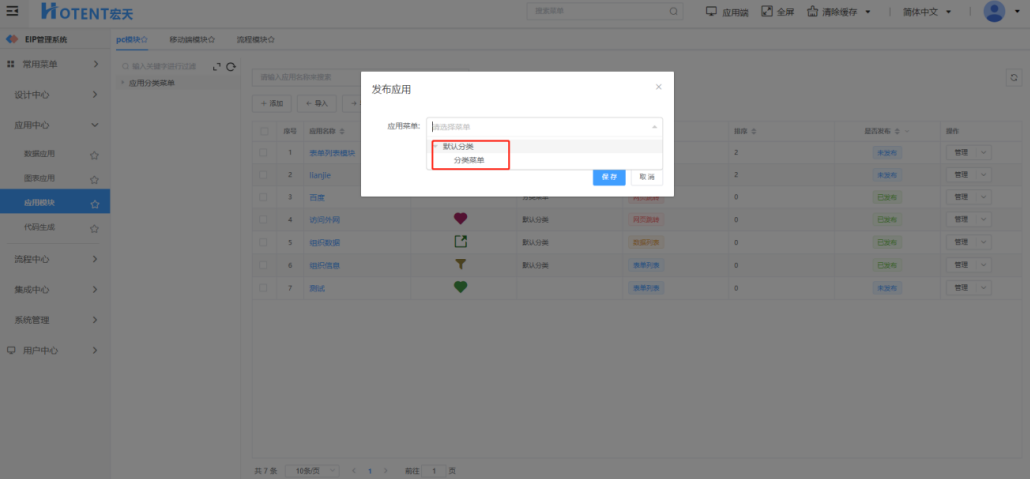Click the 管理 button in the 组织信息 row
1030x479 pixels.
pos(962,265)
